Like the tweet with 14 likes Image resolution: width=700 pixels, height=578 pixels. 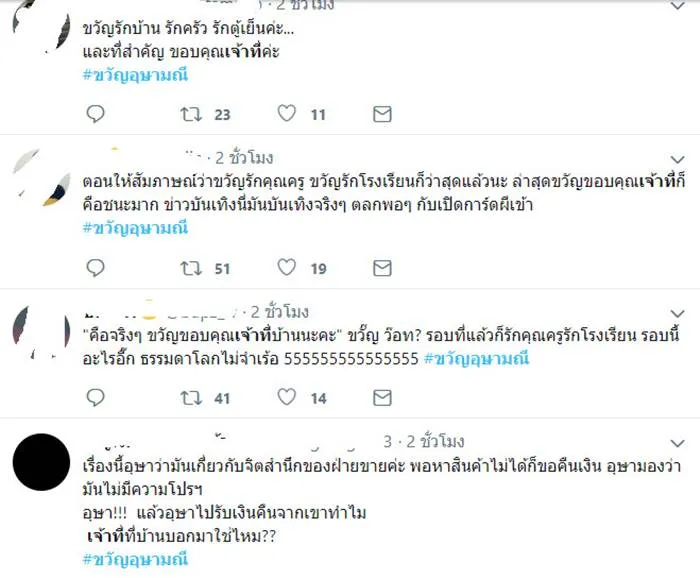click(287, 397)
